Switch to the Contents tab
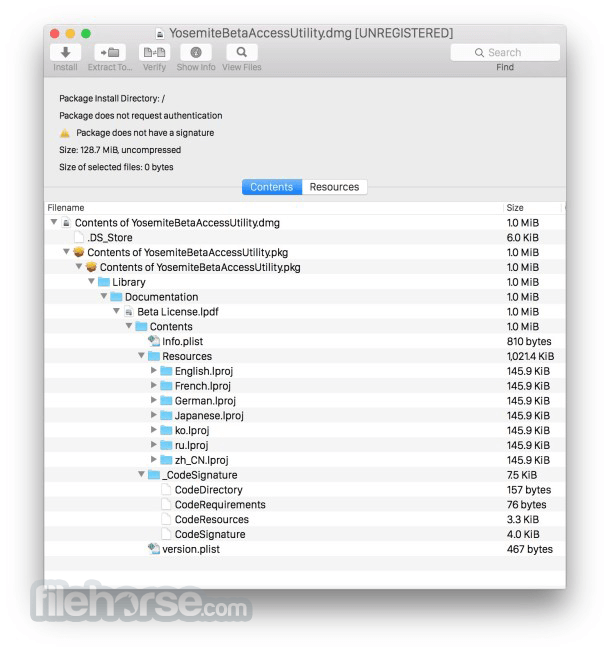 (272, 187)
